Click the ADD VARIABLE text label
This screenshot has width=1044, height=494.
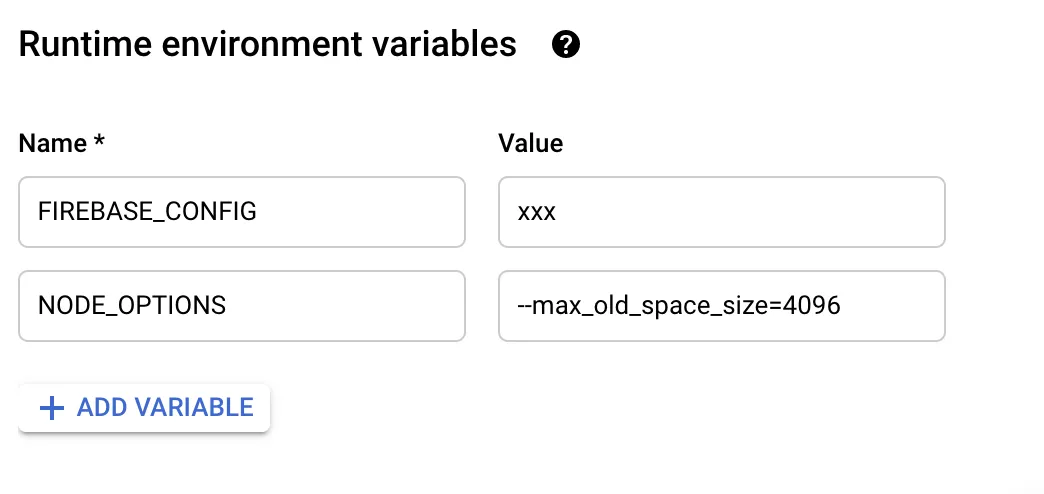pyautogui.click(x=165, y=408)
